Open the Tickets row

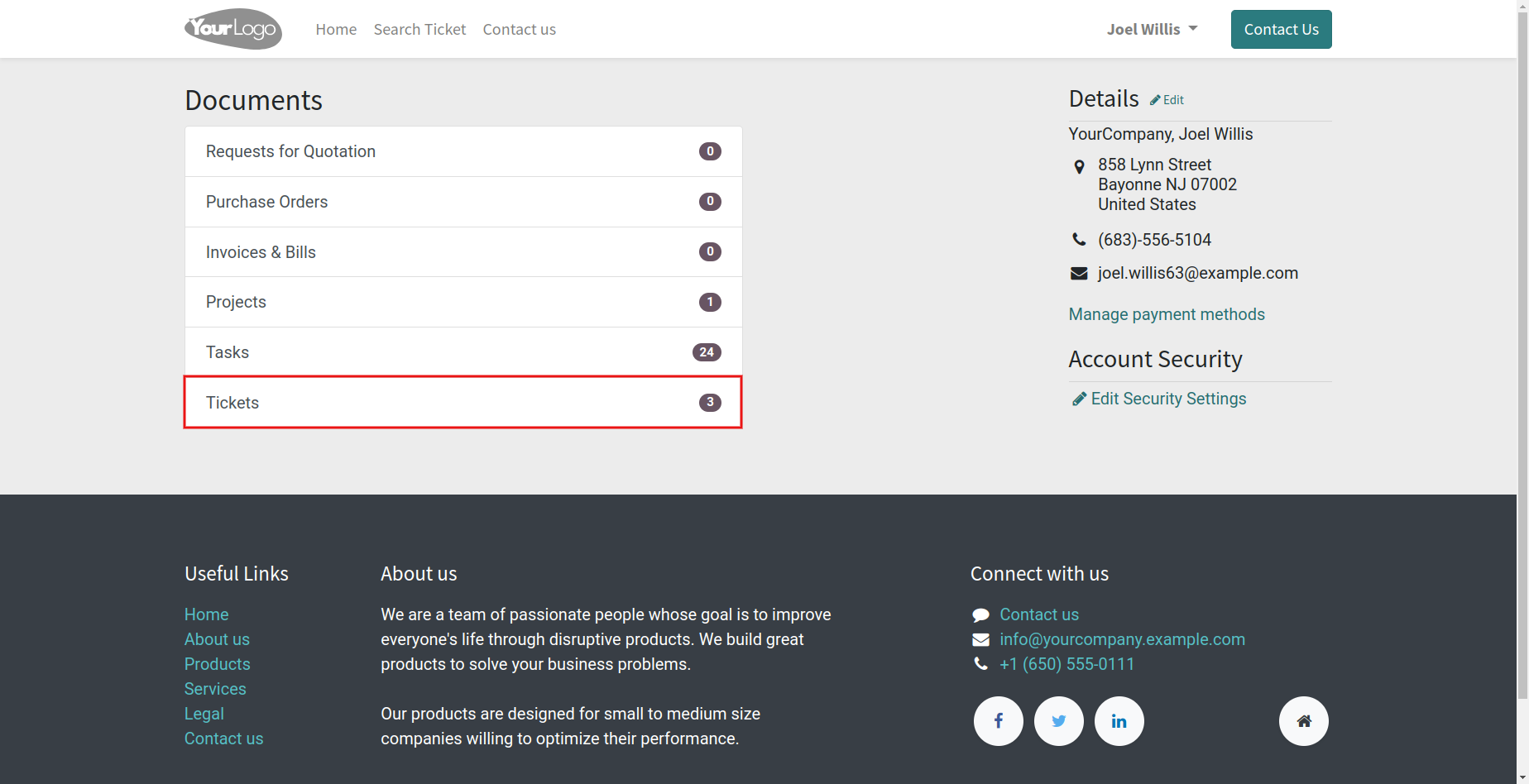(463, 403)
